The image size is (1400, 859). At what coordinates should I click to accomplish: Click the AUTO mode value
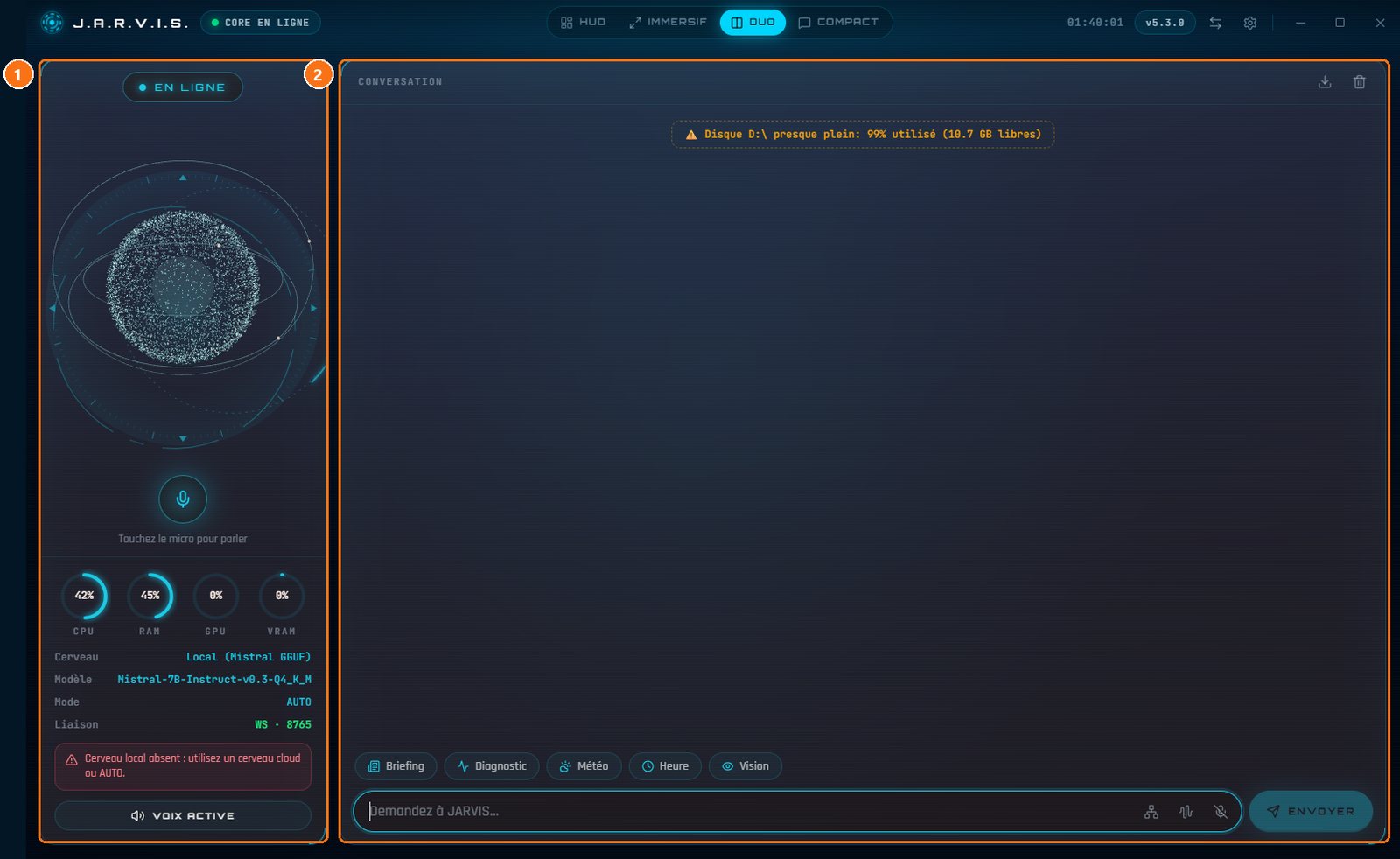298,702
